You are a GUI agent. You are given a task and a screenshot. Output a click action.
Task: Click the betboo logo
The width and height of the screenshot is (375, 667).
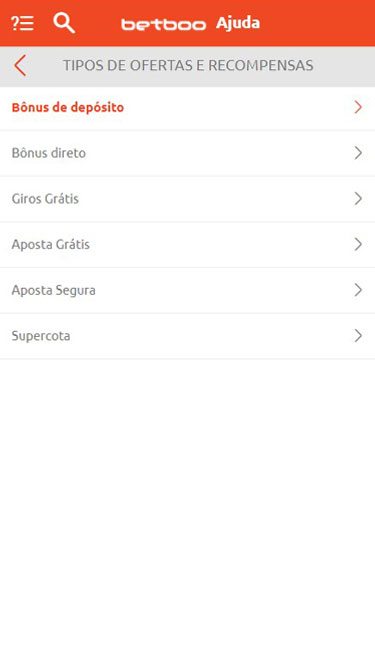click(164, 24)
